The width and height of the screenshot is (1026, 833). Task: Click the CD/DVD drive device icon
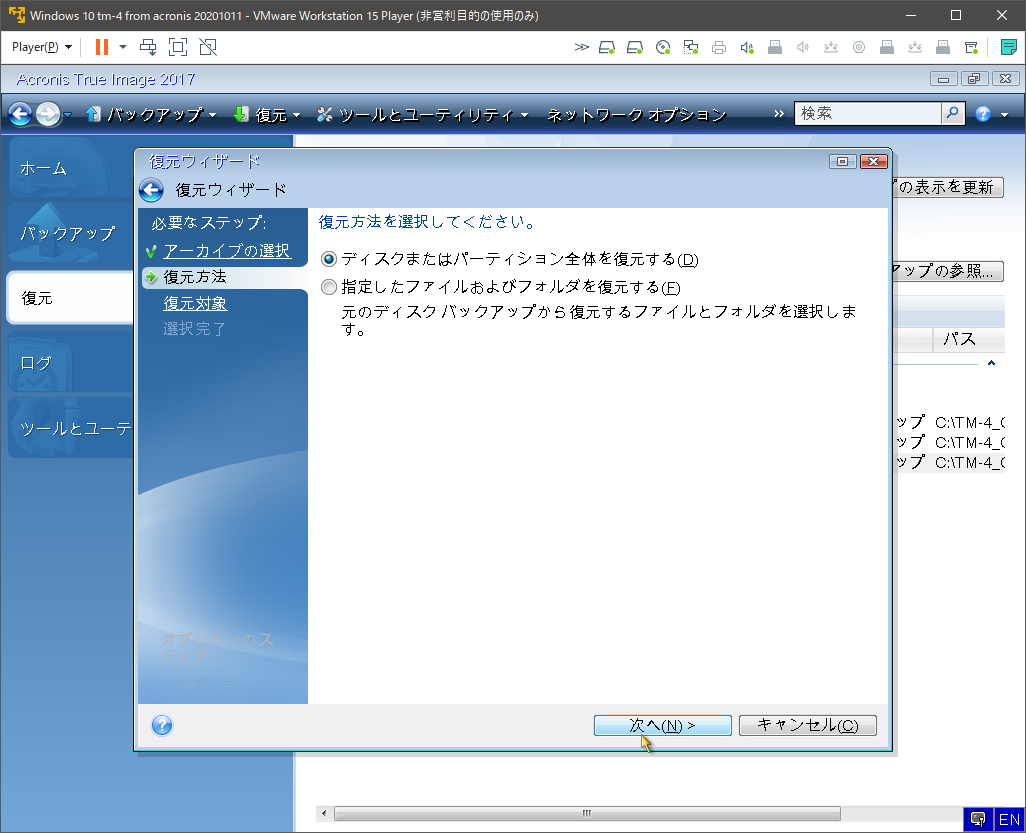pyautogui.click(x=663, y=47)
